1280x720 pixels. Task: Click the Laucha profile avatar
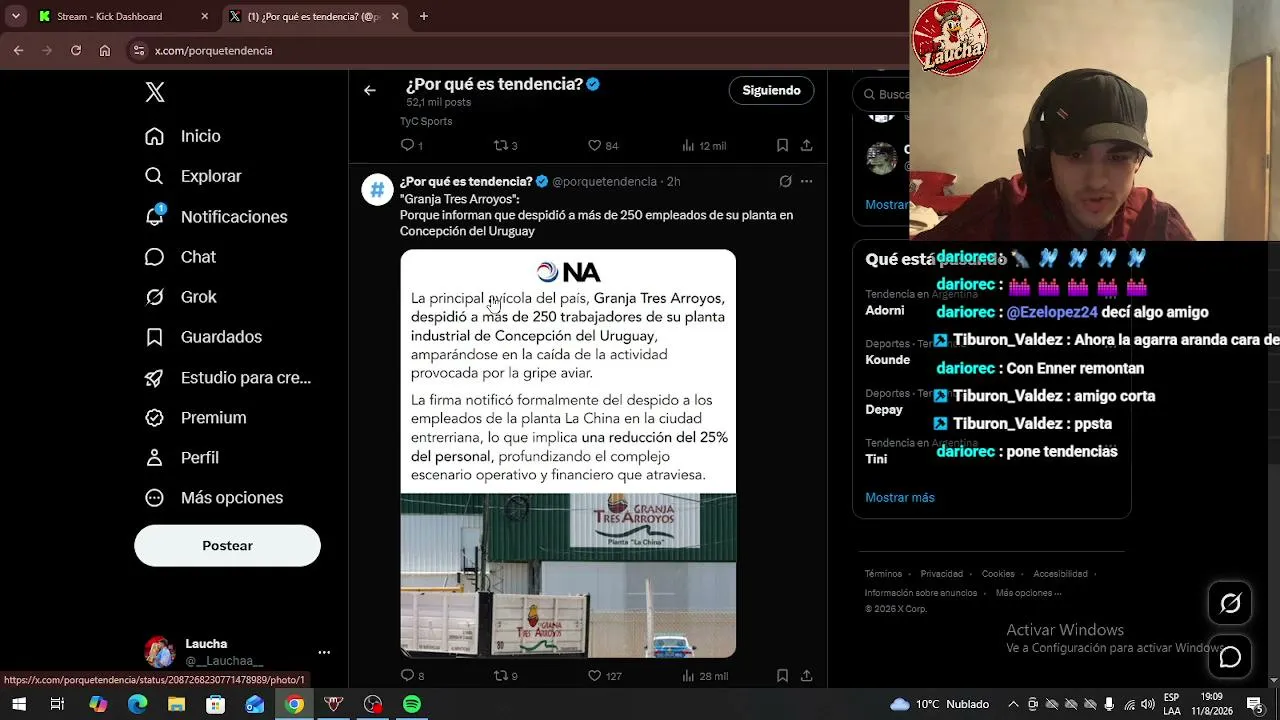(160, 652)
